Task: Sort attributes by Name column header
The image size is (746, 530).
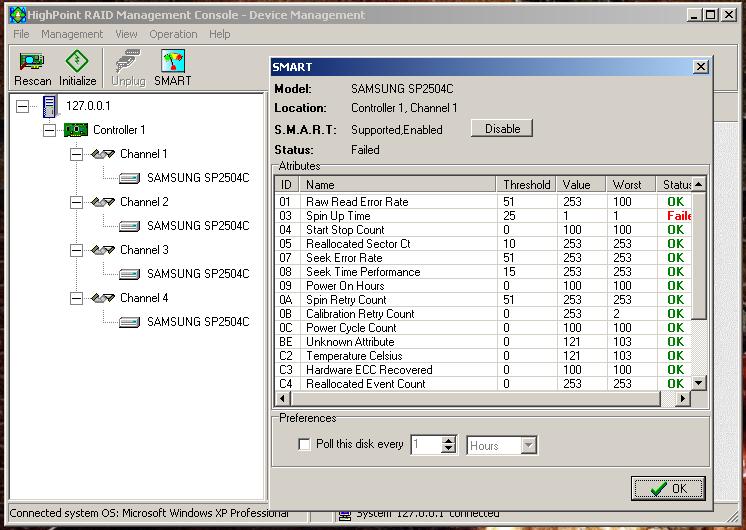Action: pos(398,185)
